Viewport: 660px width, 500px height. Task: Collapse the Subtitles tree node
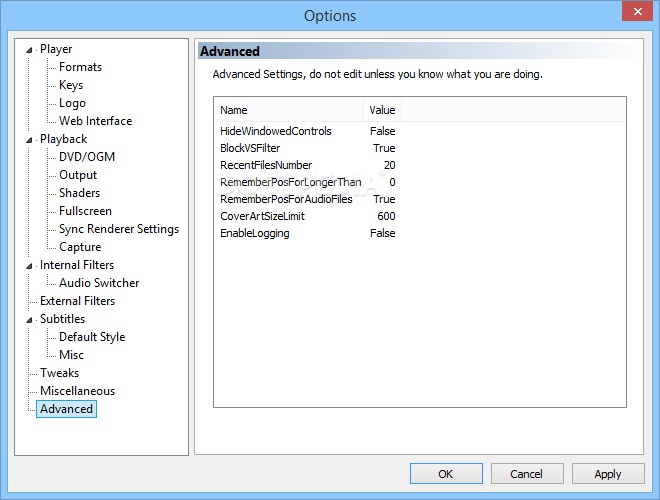click(29, 320)
